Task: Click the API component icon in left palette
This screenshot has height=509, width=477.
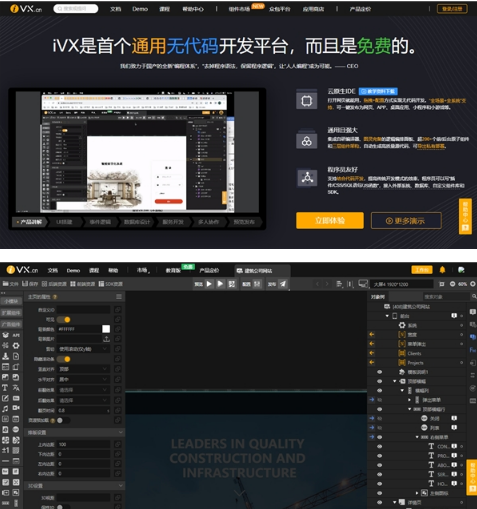Action: click(x=16, y=335)
